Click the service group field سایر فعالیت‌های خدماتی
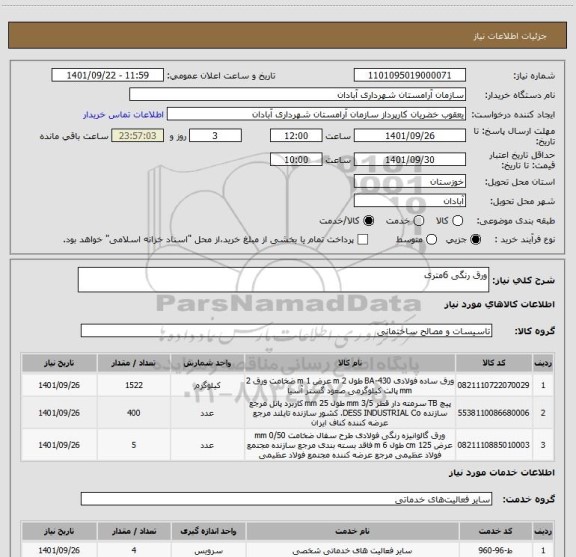This screenshot has width=576, height=557. 286,499
